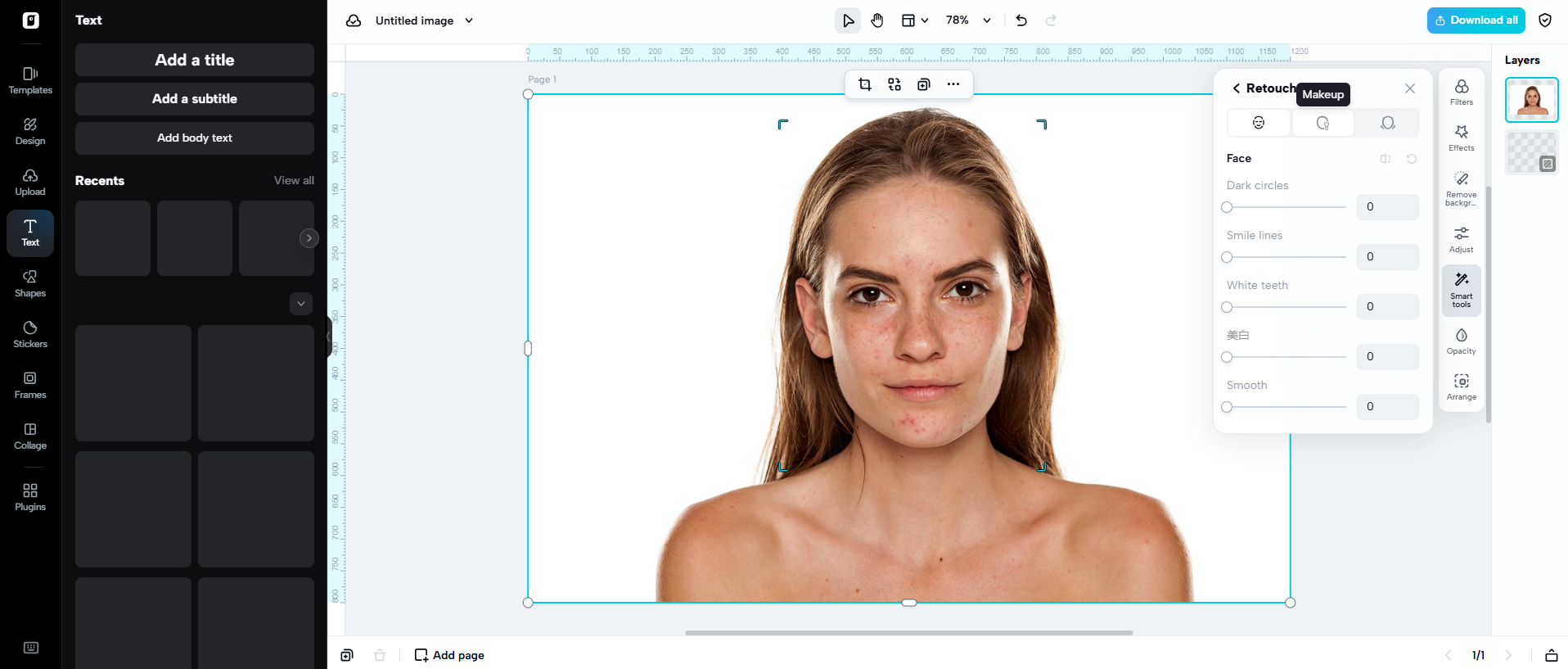Collapse the left side panel handle
Screen dimensions: 1568x669
[329, 337]
